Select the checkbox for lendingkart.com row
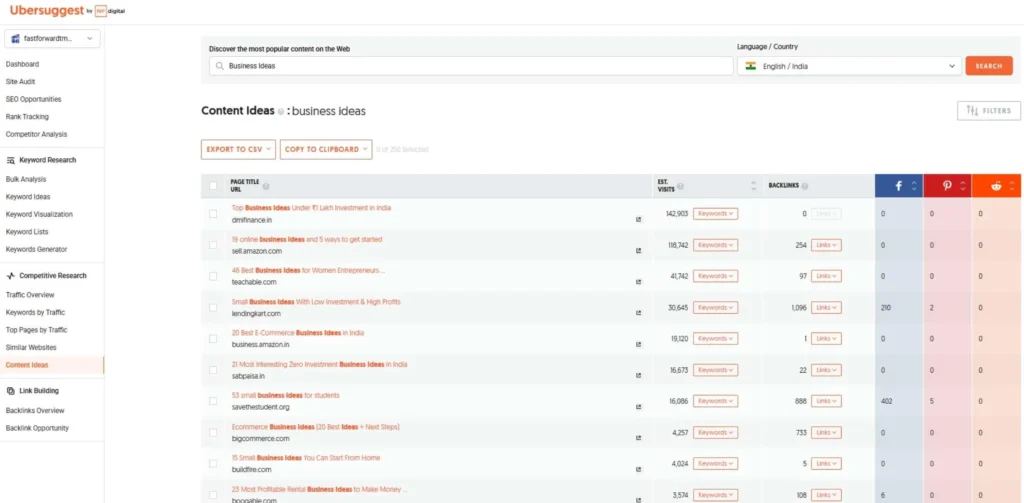Image resolution: width=1024 pixels, height=503 pixels. [x=212, y=307]
